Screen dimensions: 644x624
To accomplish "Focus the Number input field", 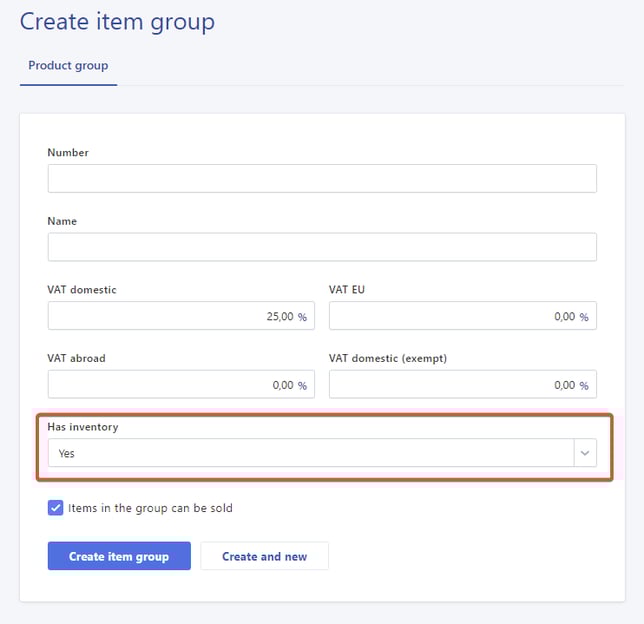I will tap(321, 179).
